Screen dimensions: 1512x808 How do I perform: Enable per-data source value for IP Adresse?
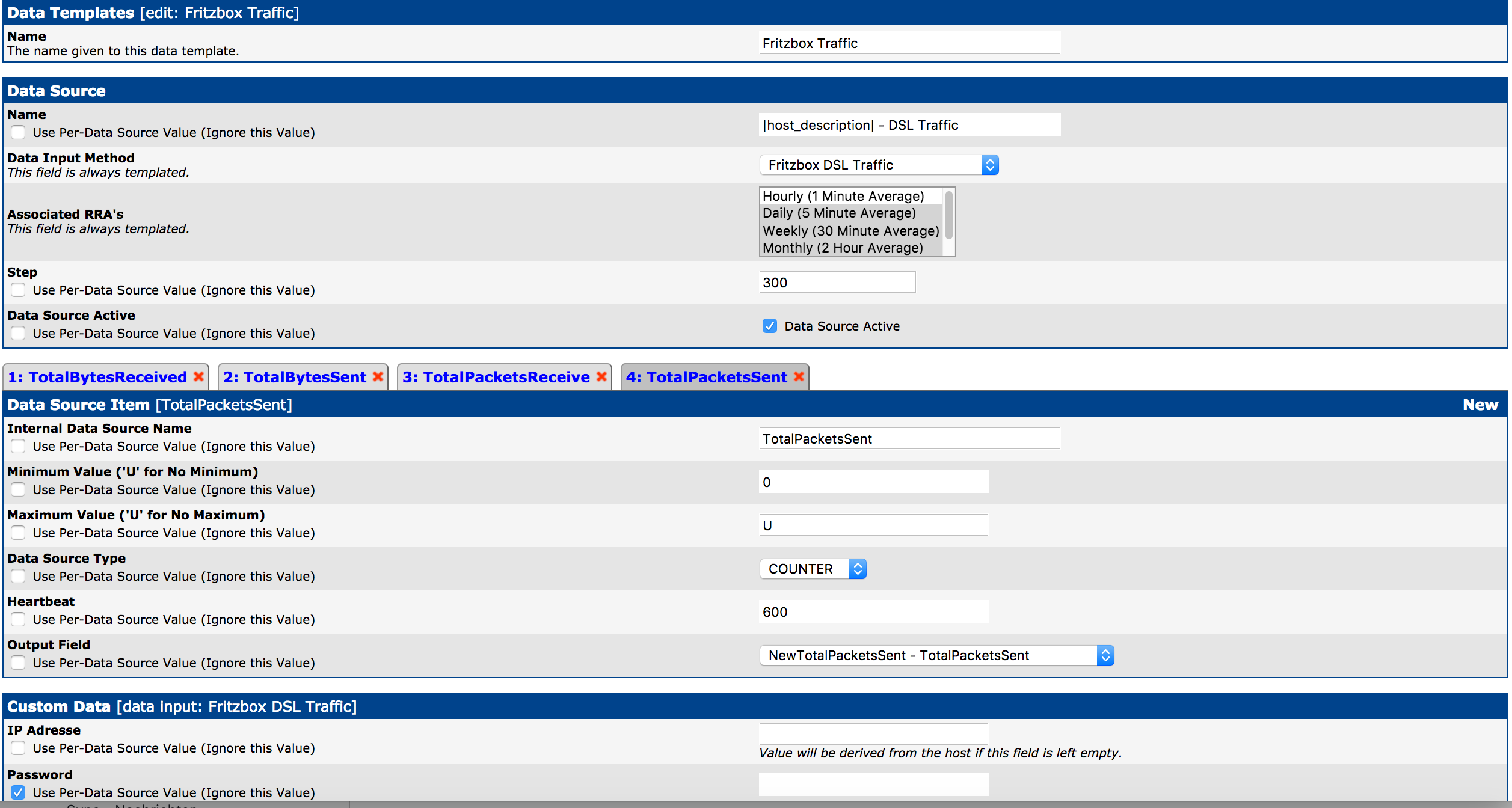(x=18, y=748)
